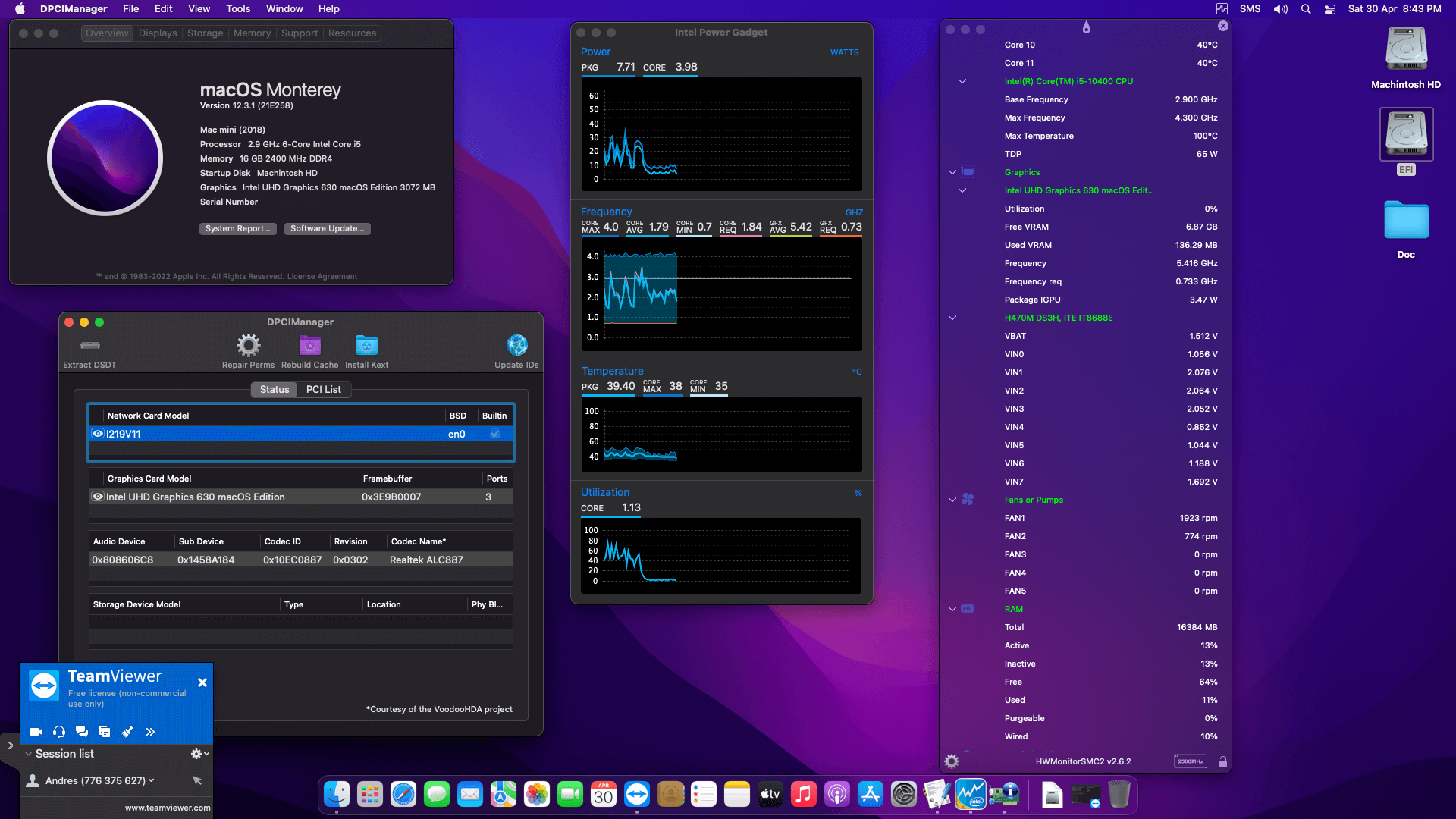The height and width of the screenshot is (819, 1456).
Task: Click the Update IDs globe icon
Action: click(516, 345)
